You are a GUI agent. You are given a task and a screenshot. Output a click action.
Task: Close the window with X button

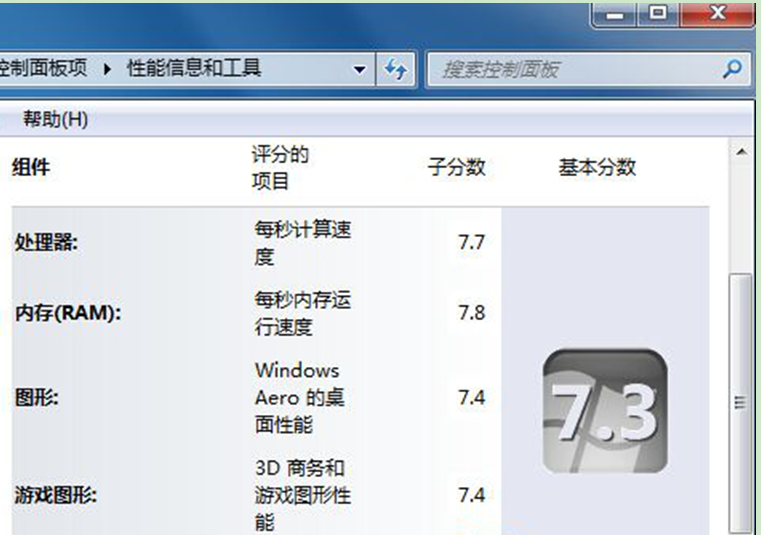pos(717,14)
